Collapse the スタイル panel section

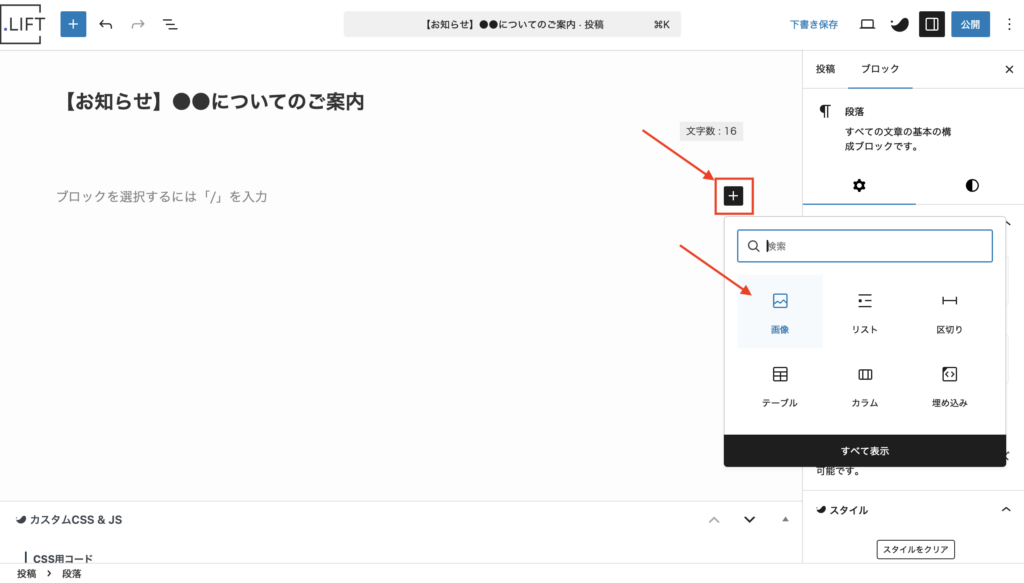tap(1006, 510)
